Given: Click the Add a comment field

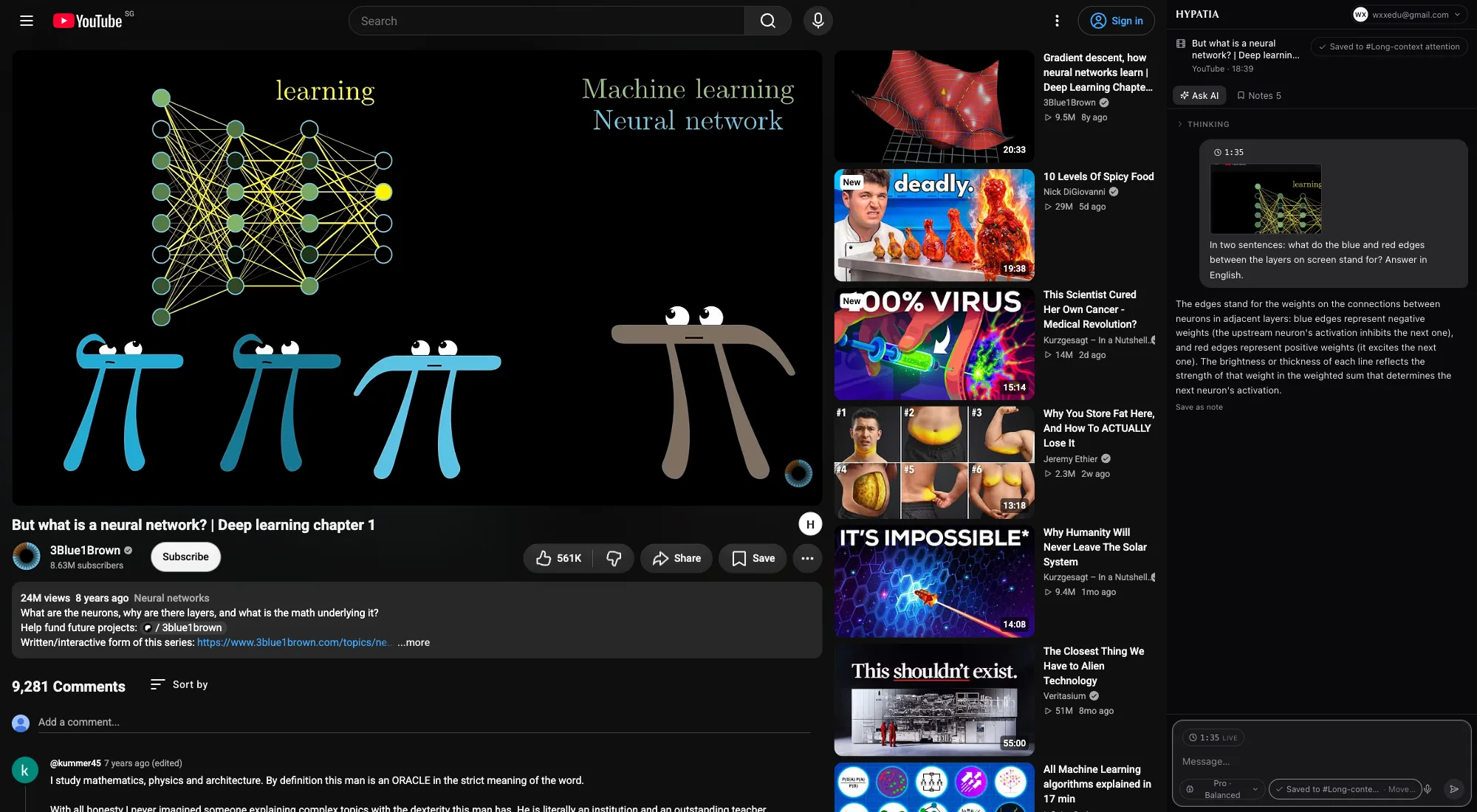Looking at the screenshot, I should tap(424, 723).
